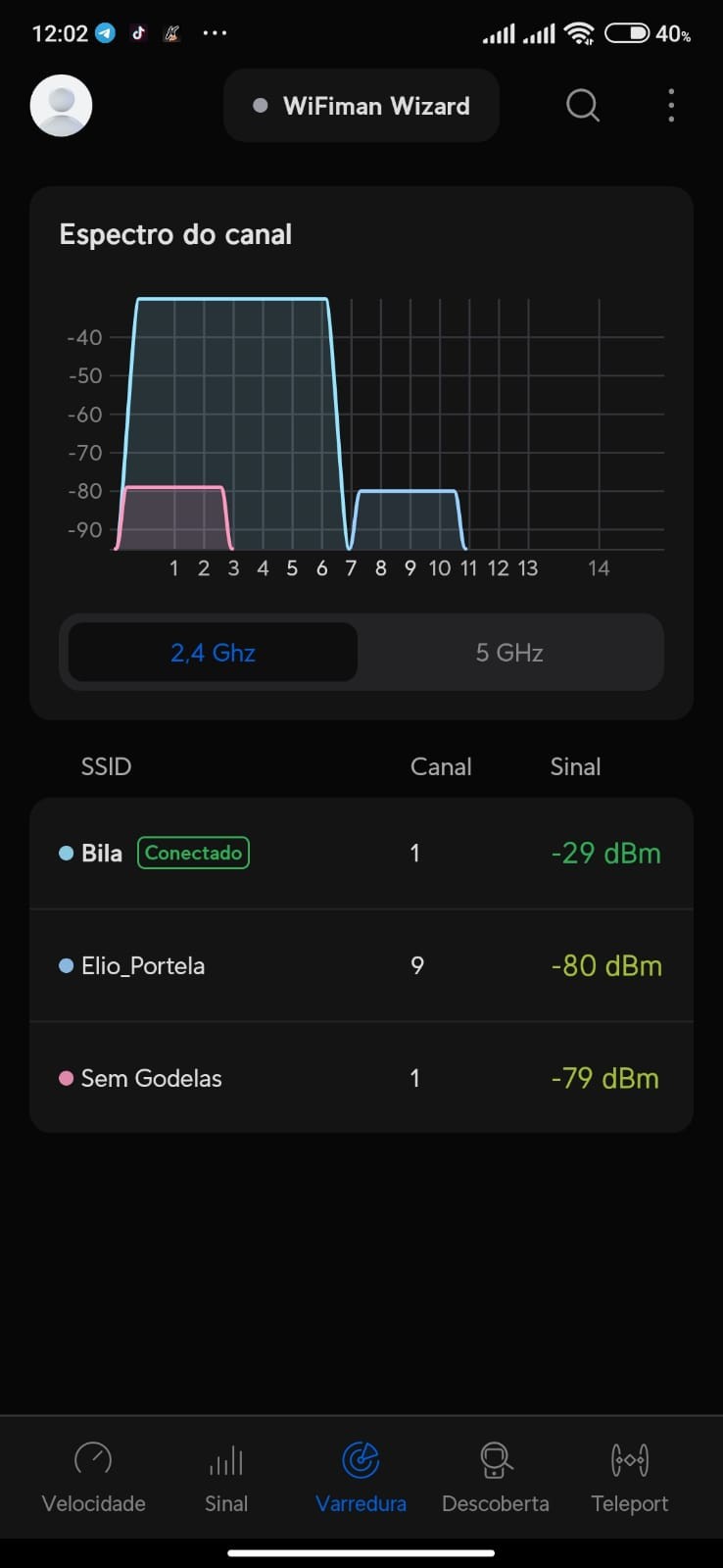Viewport: 723px width, 1568px height.
Task: Open the Bila network row
Action: pos(361,853)
